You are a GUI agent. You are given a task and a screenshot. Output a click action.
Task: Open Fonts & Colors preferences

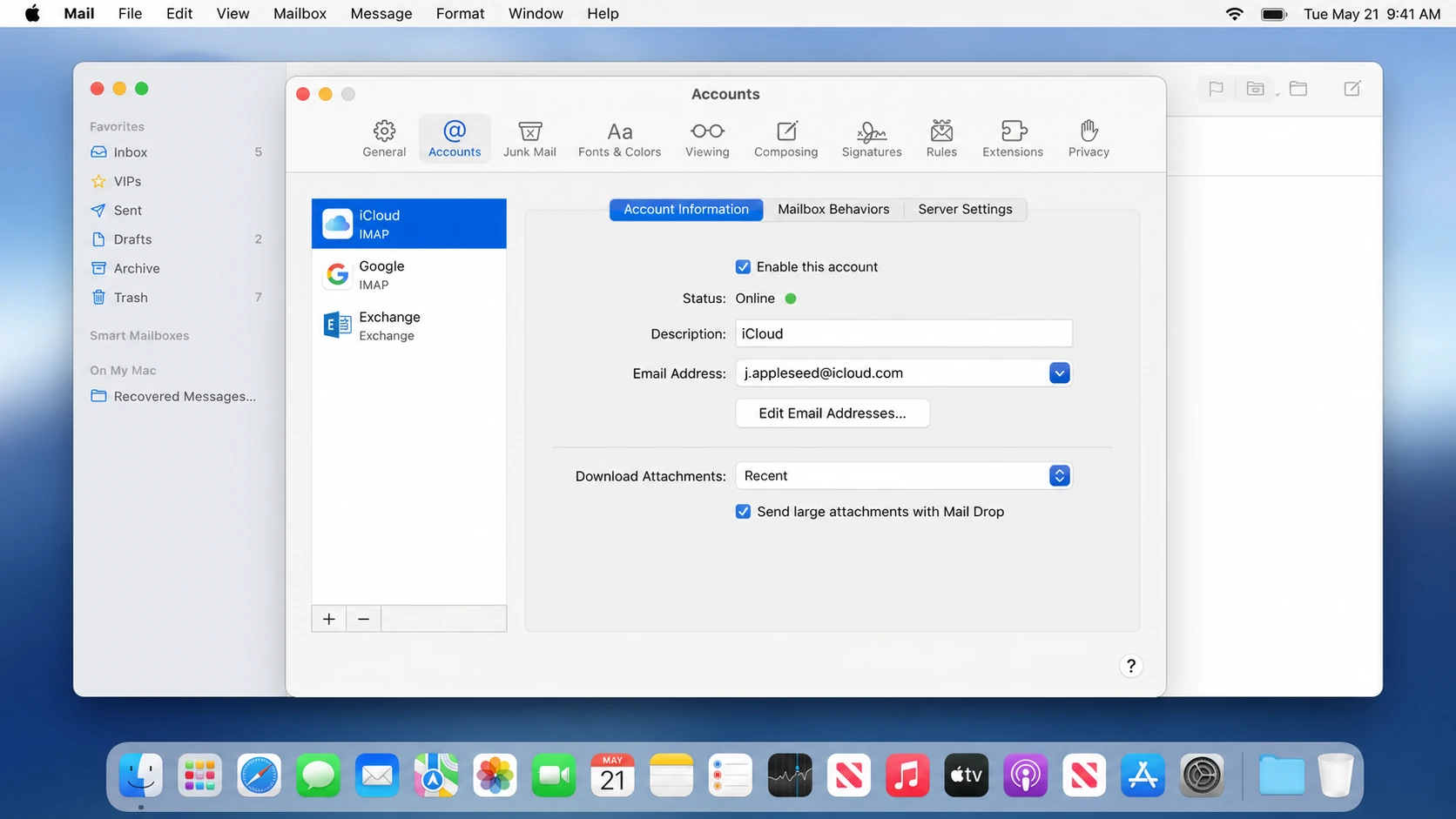(x=619, y=139)
